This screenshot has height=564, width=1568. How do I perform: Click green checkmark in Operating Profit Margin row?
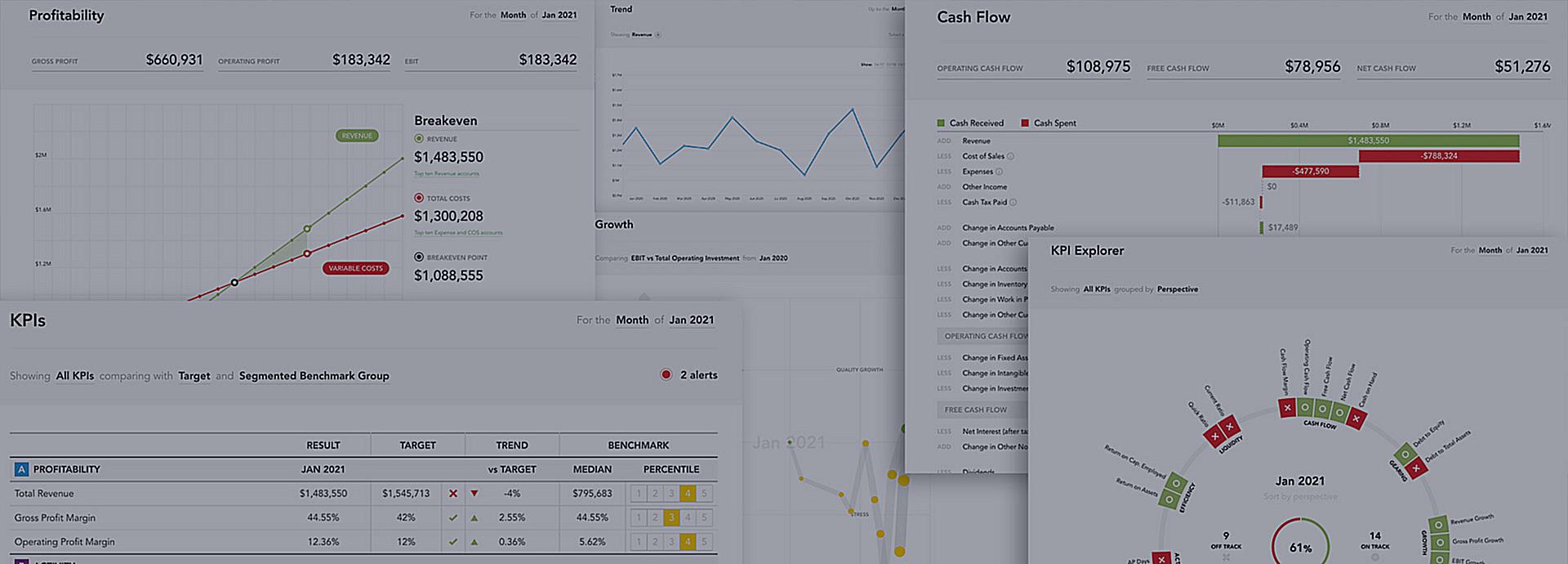point(453,541)
